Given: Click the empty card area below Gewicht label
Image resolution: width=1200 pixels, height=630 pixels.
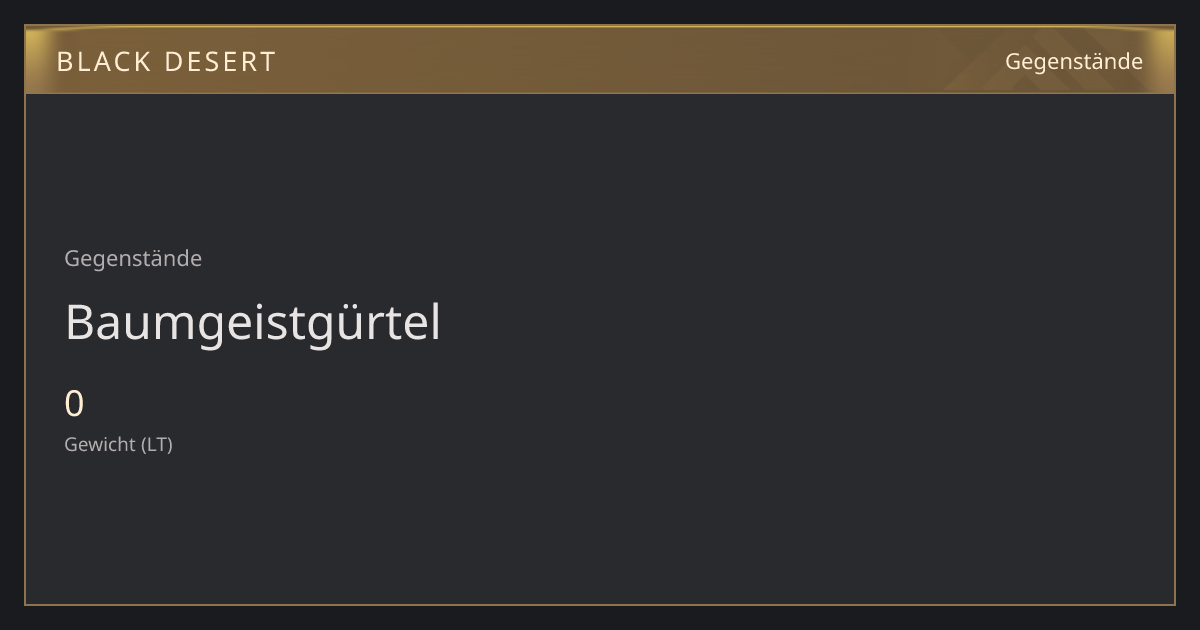Looking at the screenshot, I should click(x=600, y=530).
